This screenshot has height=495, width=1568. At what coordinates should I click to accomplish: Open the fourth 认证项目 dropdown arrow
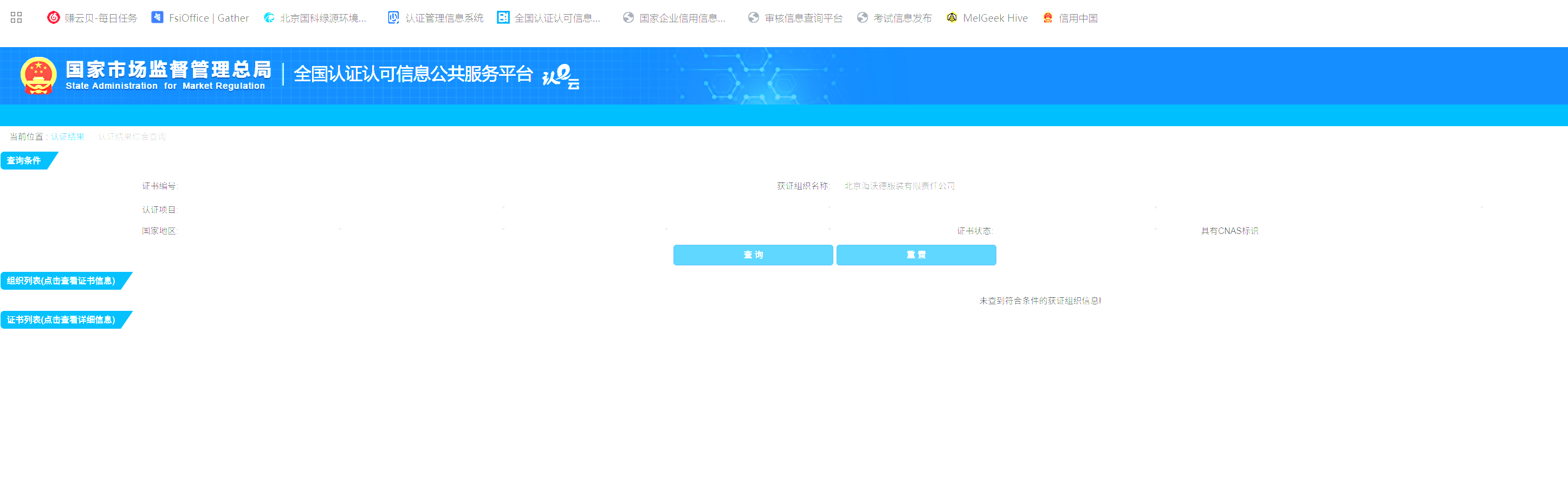click(1482, 208)
